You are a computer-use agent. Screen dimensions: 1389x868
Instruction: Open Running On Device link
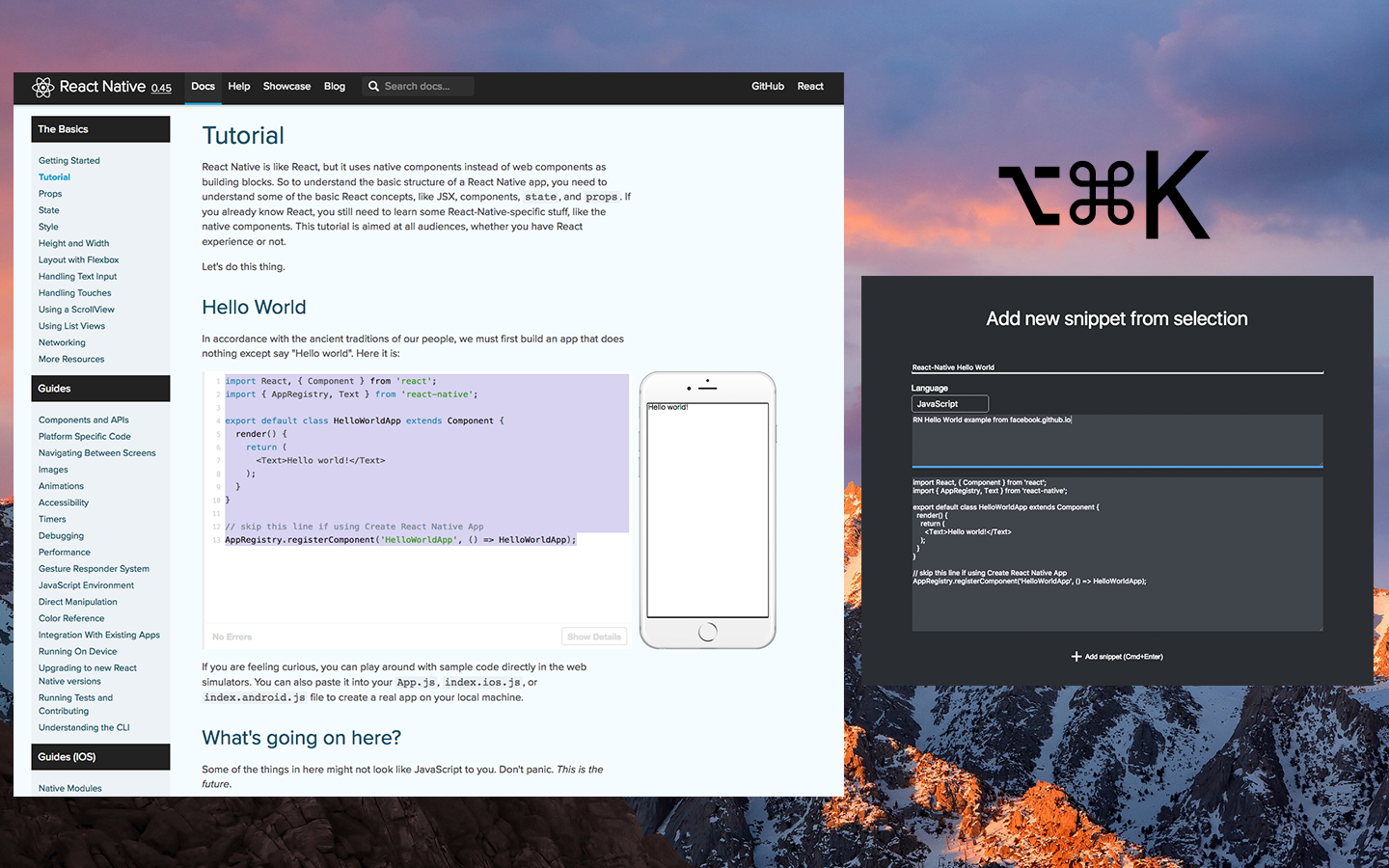pos(77,652)
